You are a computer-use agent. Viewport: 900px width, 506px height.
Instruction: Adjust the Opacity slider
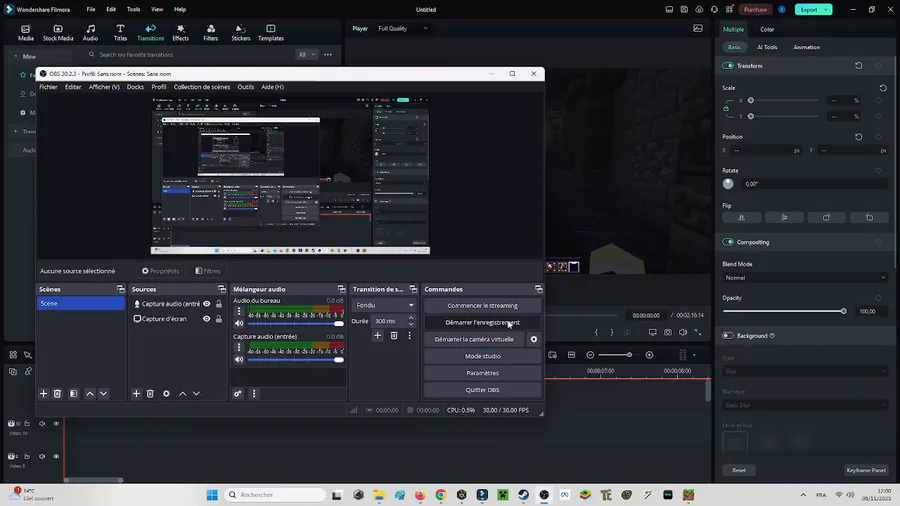(x=843, y=311)
